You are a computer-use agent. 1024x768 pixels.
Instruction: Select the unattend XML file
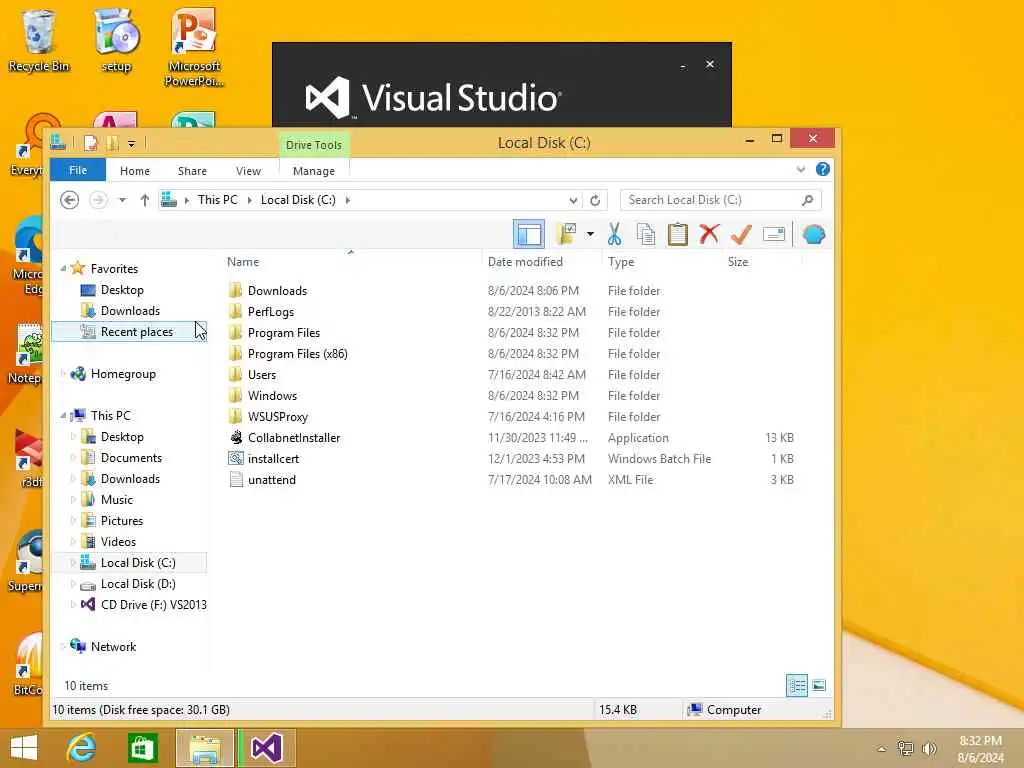pyautogui.click(x=272, y=479)
